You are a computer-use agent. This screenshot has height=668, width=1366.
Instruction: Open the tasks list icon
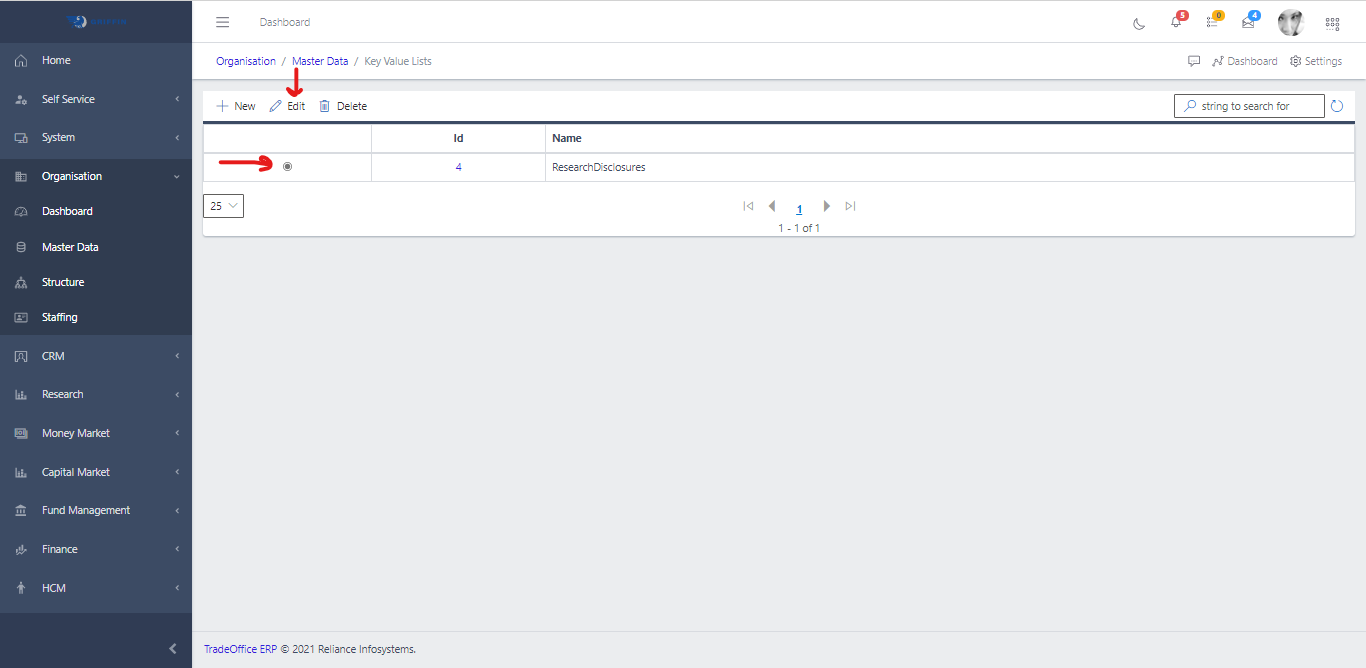[x=1212, y=22]
